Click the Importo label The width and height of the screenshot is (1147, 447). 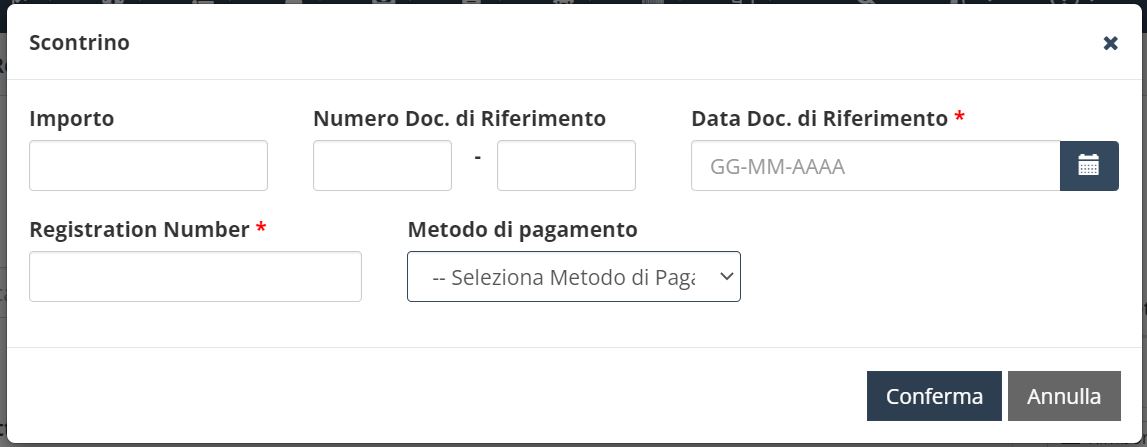[72, 119]
